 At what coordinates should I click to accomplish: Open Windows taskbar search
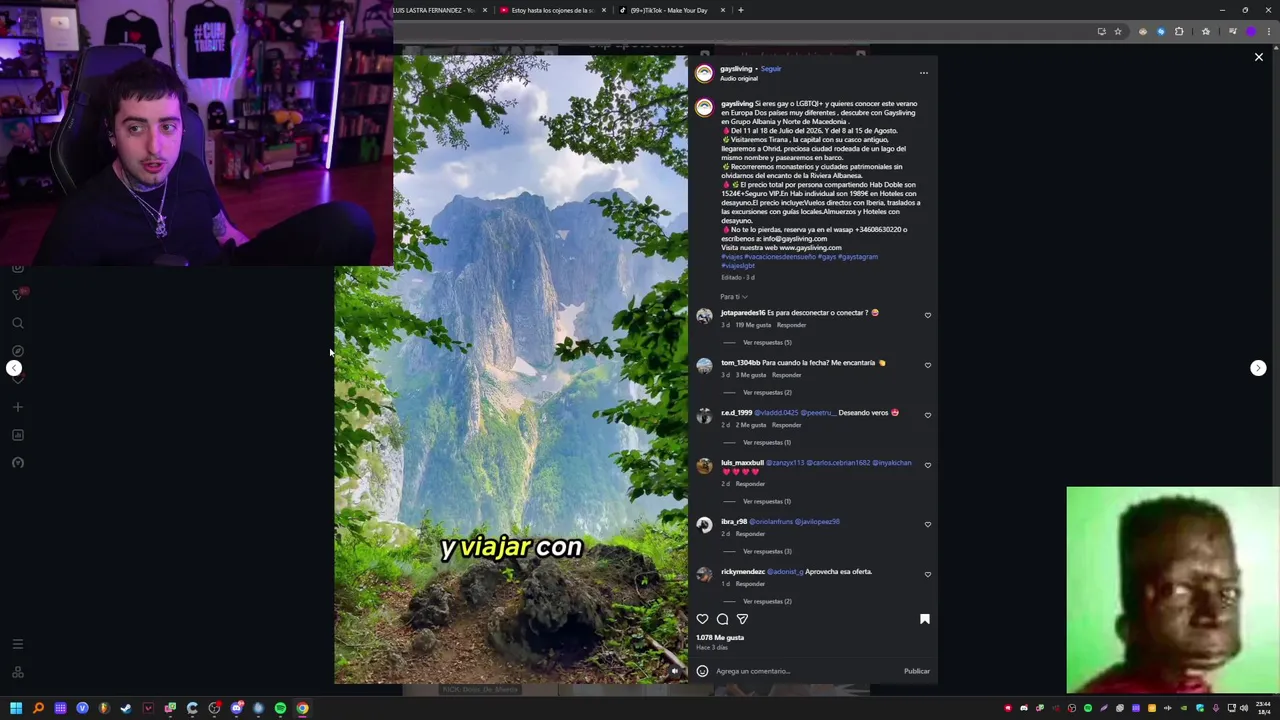click(x=38, y=708)
